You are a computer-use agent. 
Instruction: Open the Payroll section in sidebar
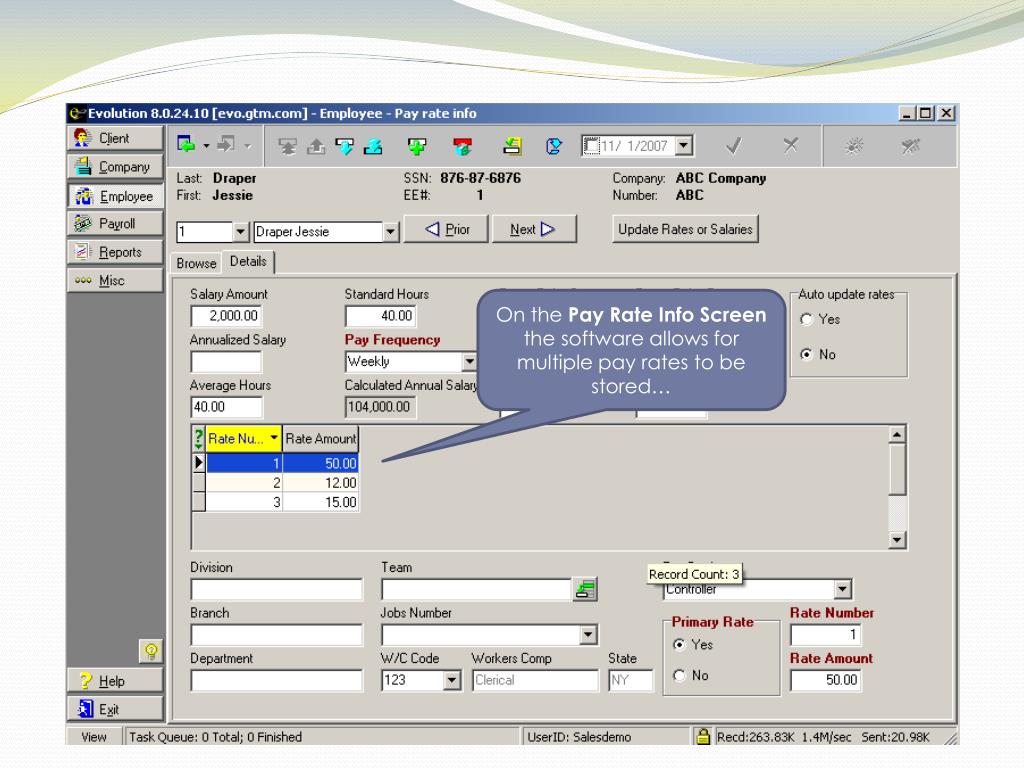115,223
